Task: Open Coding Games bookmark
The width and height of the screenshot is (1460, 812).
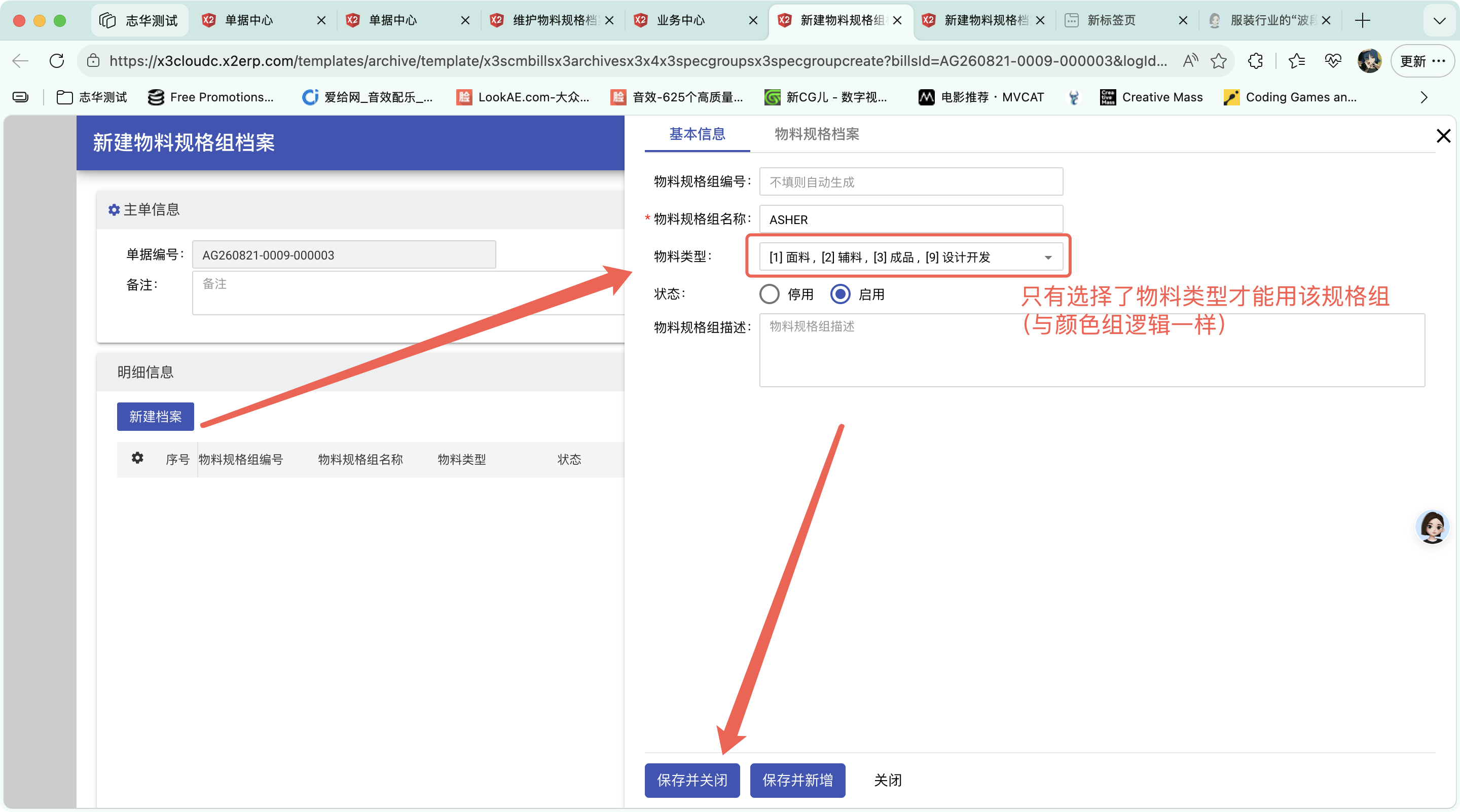Action: click(x=1291, y=97)
